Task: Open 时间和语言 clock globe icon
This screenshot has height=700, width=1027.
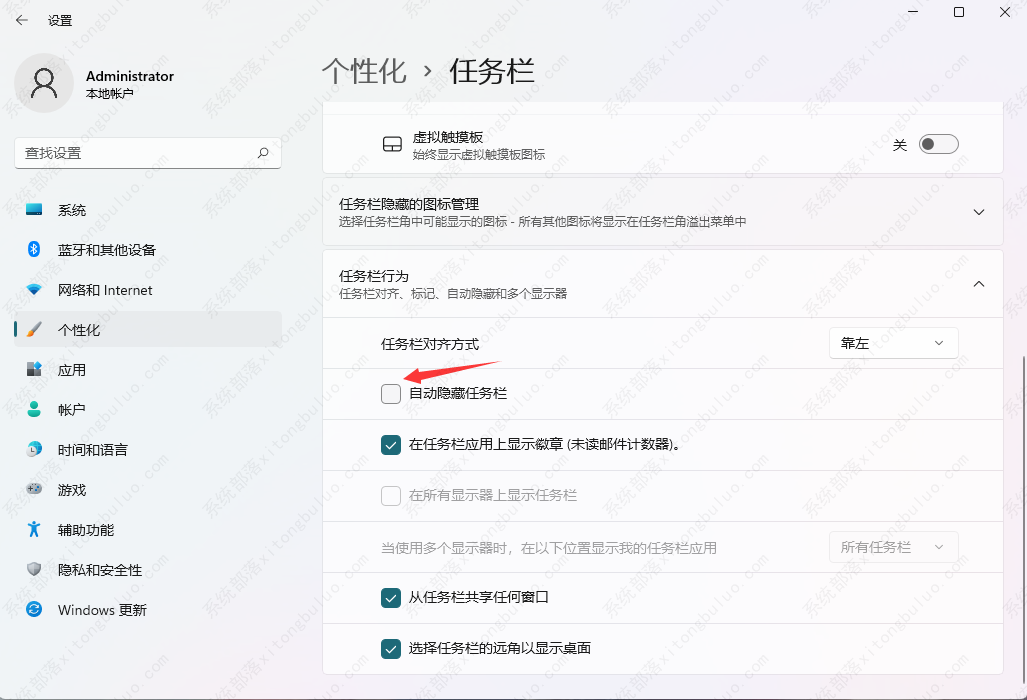Action: click(35, 450)
